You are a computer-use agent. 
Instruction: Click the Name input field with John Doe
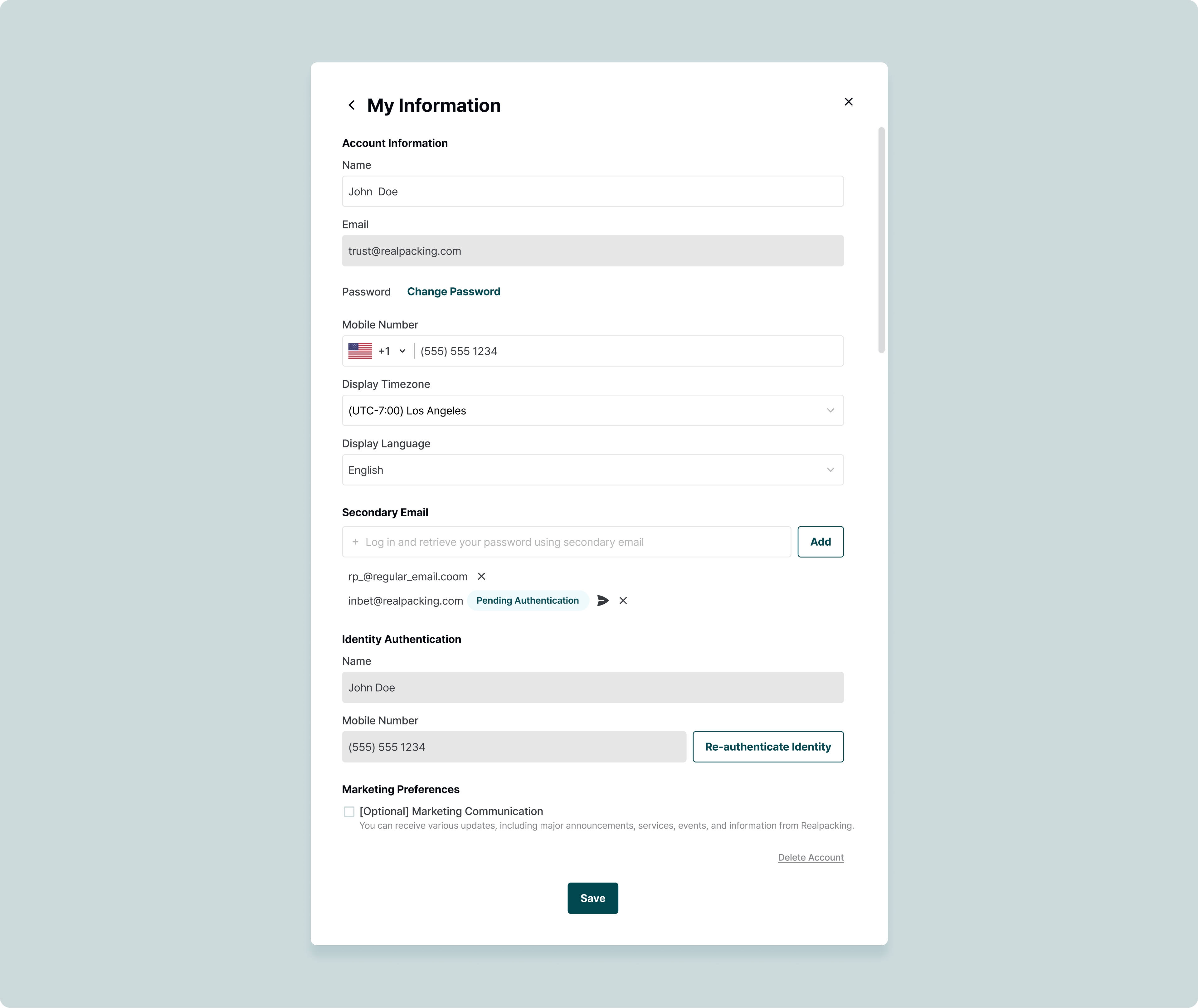click(x=592, y=192)
